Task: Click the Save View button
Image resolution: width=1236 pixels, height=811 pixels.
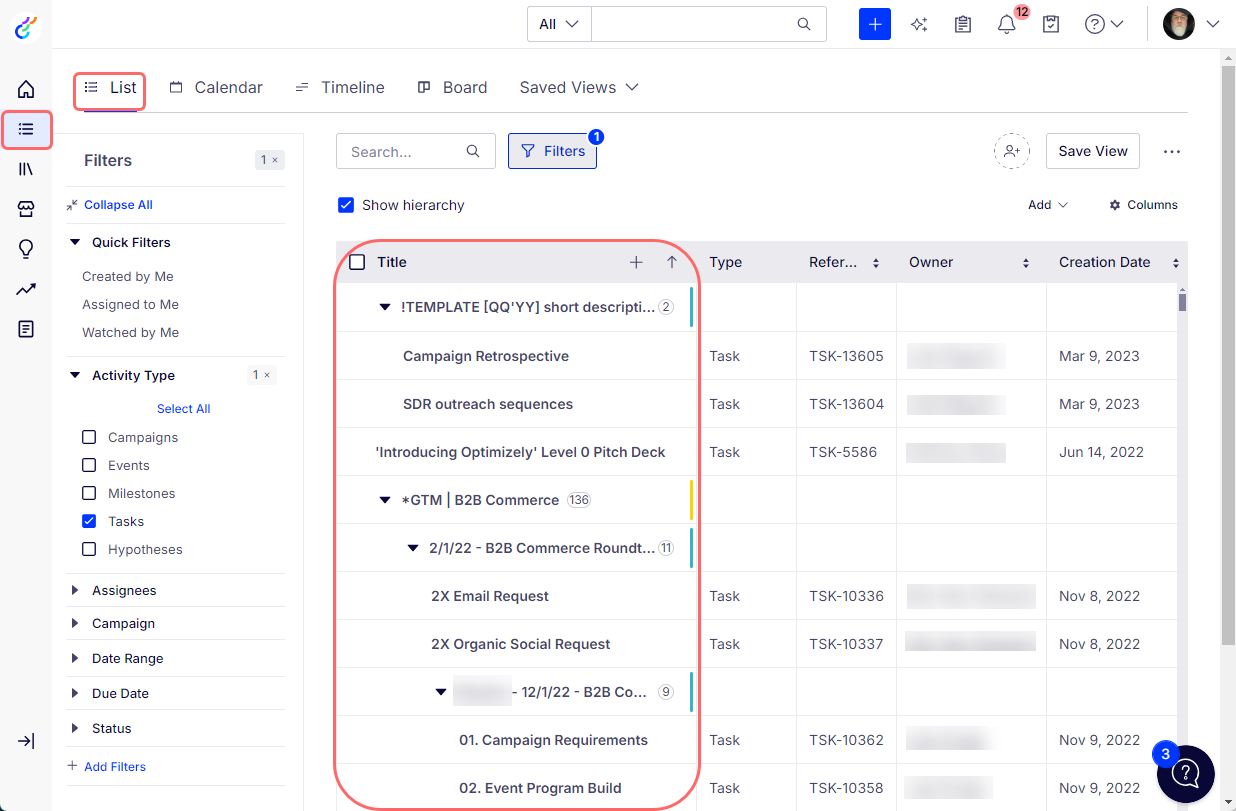Action: point(1093,151)
